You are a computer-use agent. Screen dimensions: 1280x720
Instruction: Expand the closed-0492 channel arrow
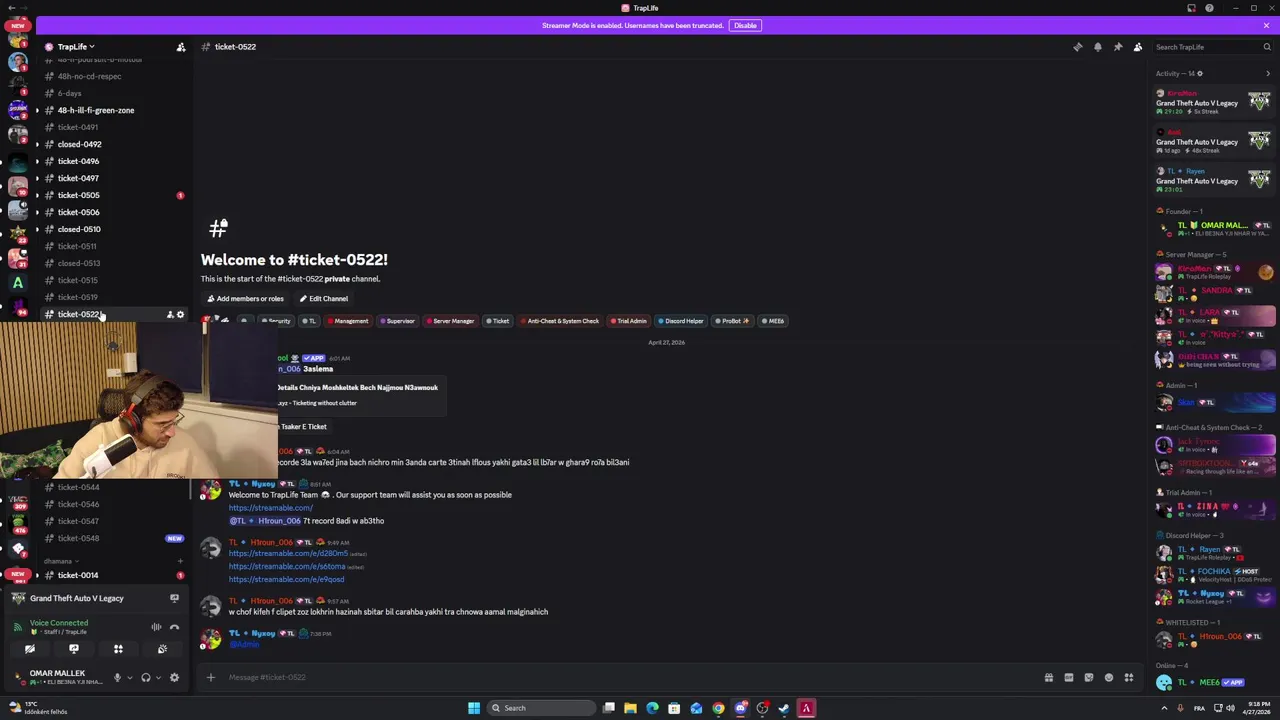37,144
